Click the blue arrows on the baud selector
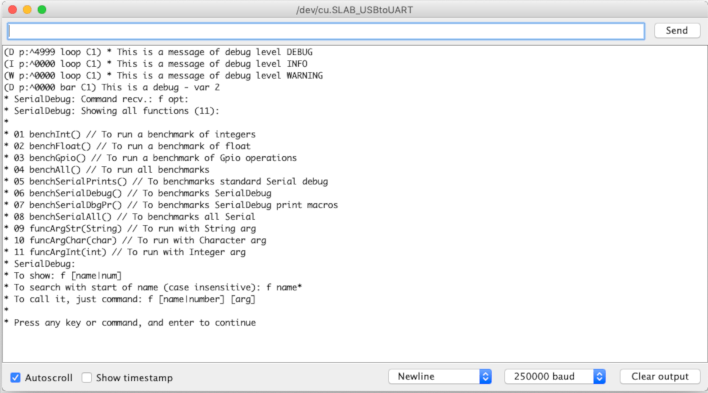Screen dimensions: 708x393 [600, 376]
